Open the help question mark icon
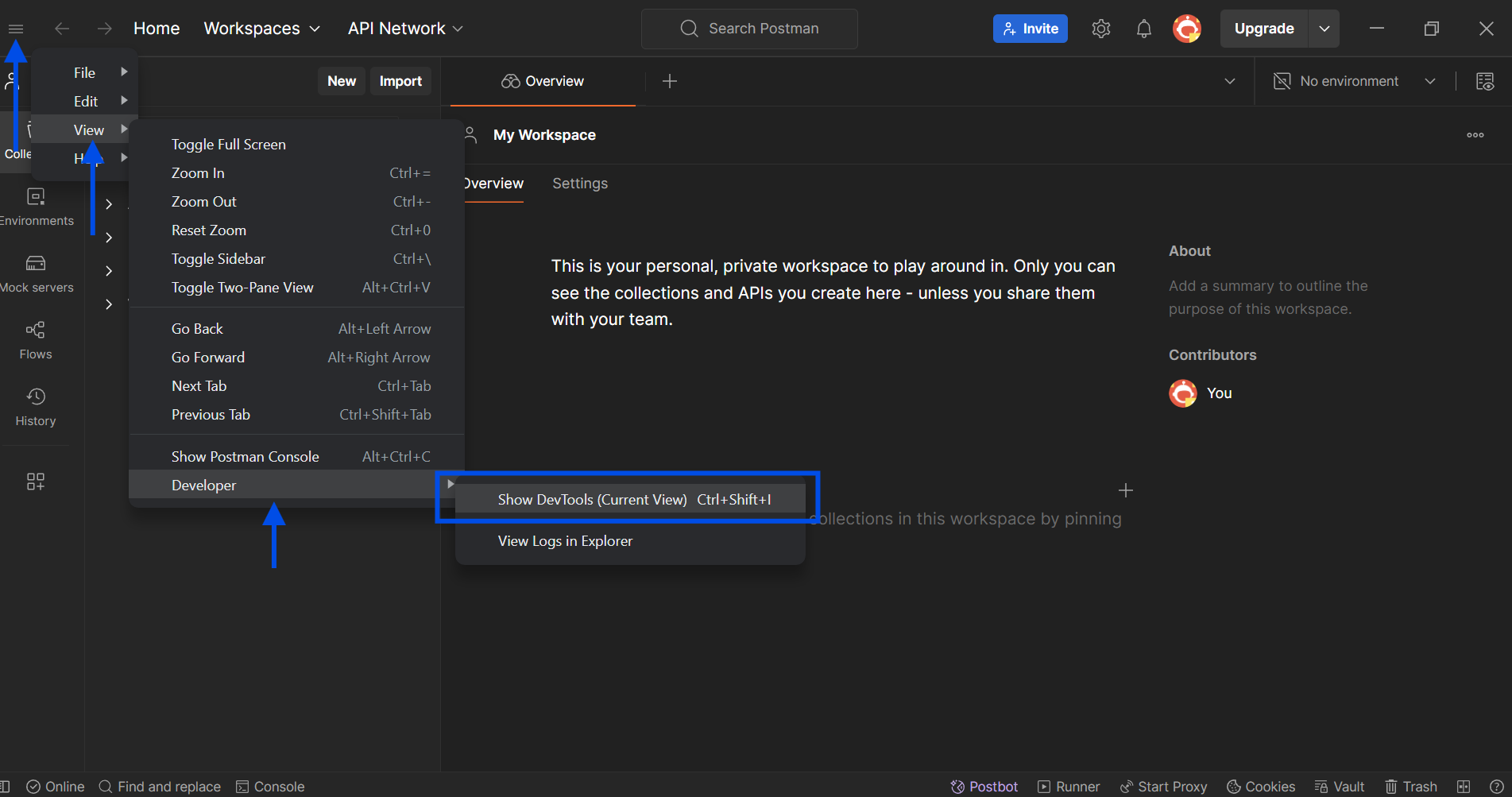 click(1496, 787)
